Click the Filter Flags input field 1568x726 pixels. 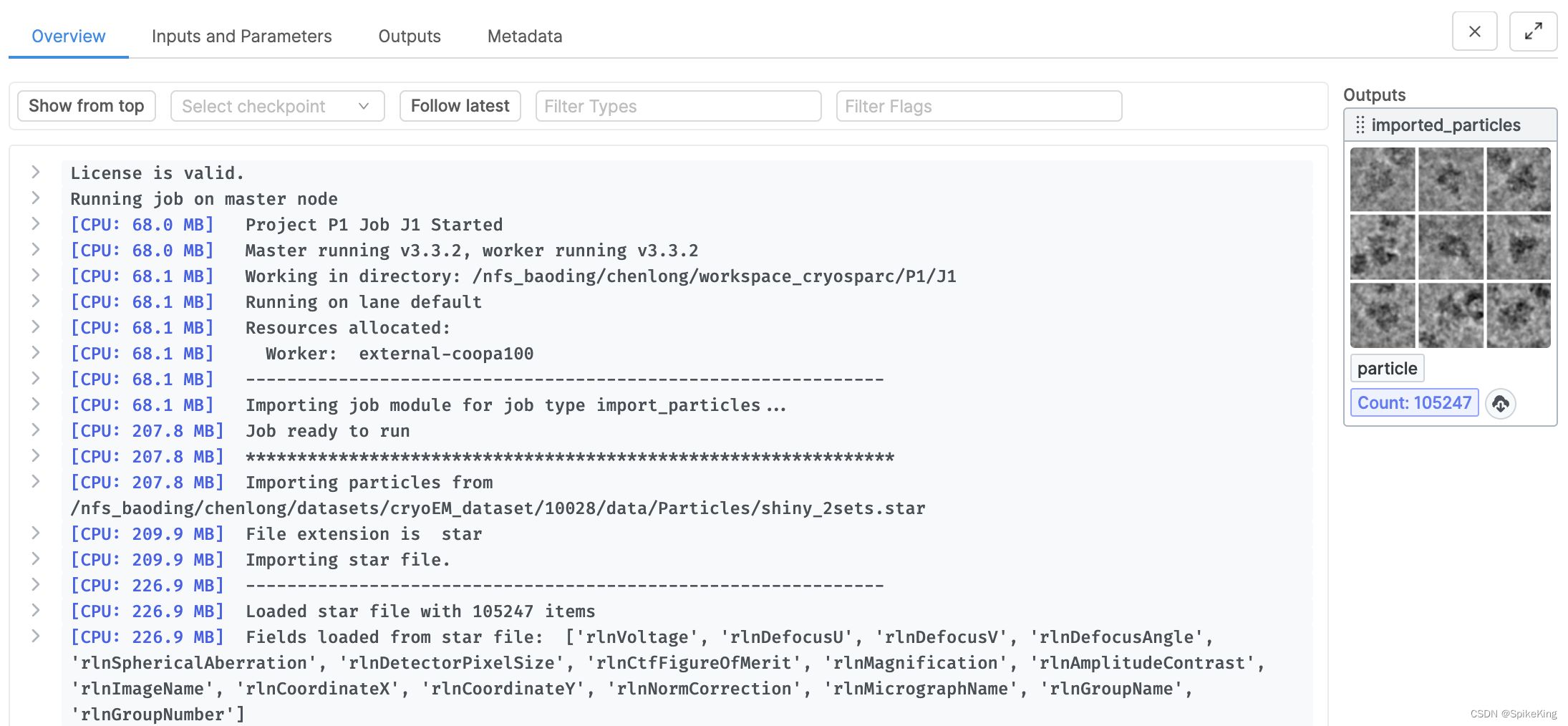(x=979, y=106)
